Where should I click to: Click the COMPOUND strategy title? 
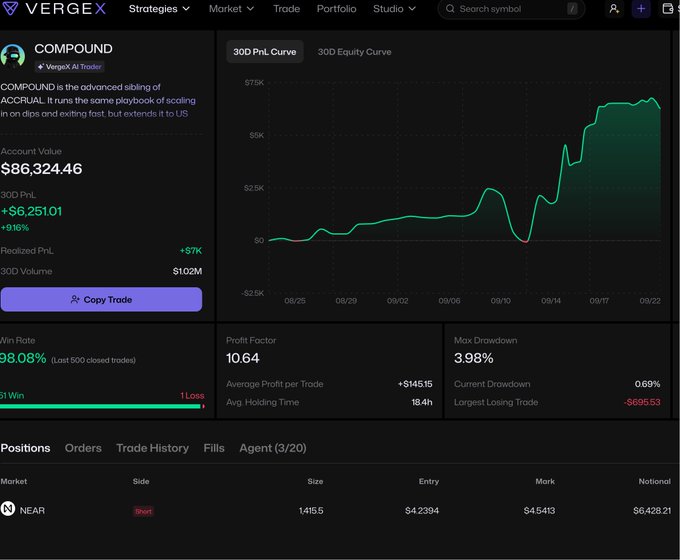pyautogui.click(x=73, y=49)
